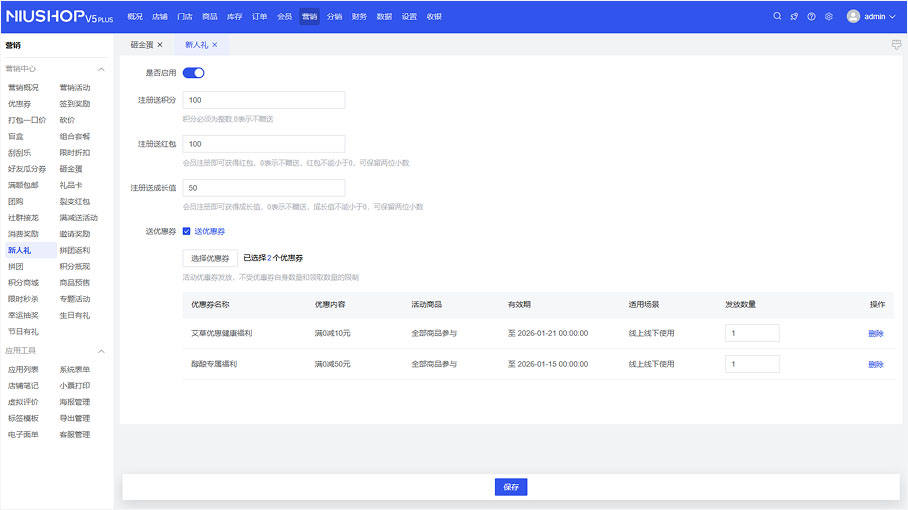Image resolution: width=908 pixels, height=510 pixels.
Task: Close the 砸金蛋 tab
Action: [160, 45]
